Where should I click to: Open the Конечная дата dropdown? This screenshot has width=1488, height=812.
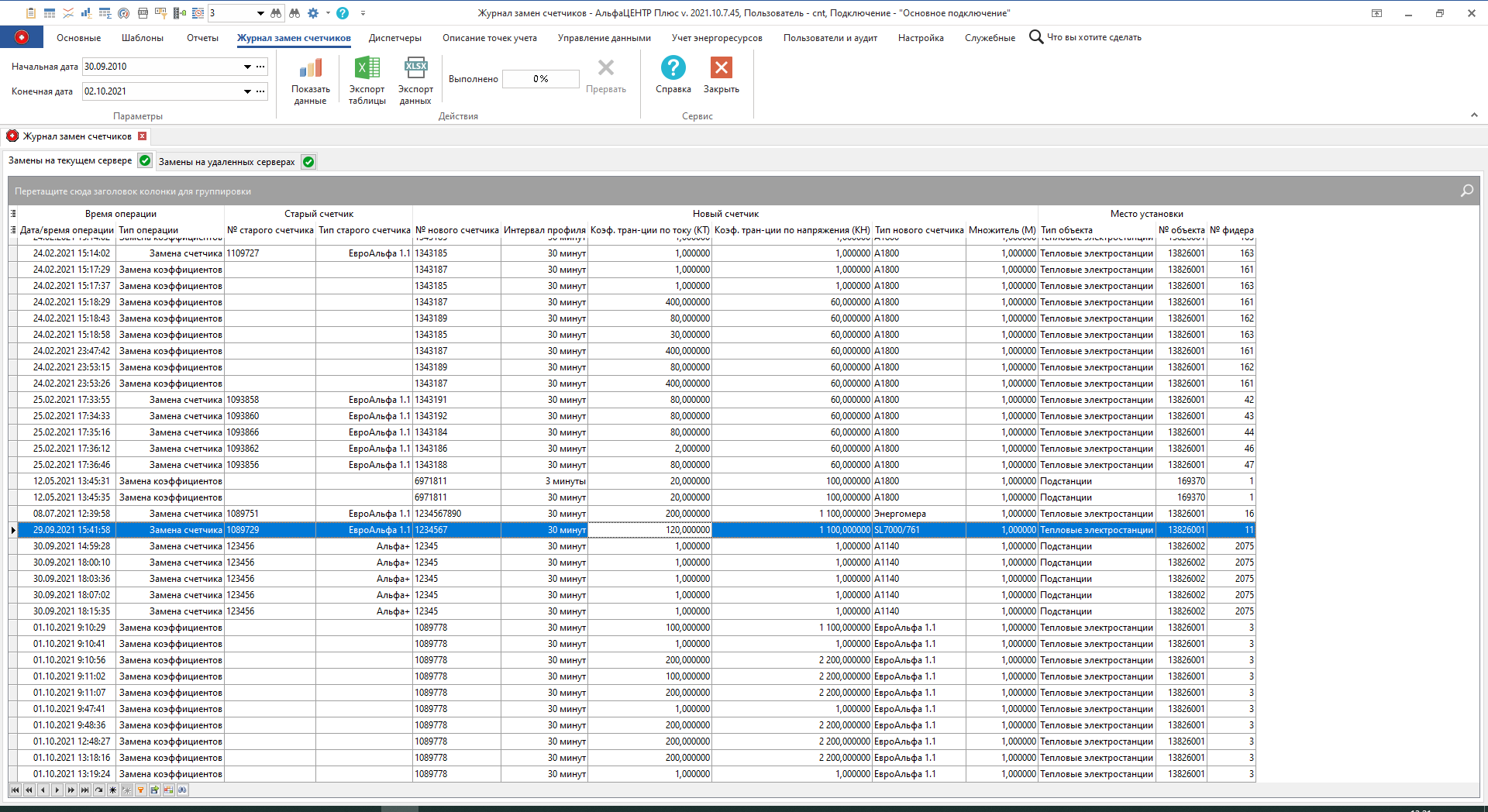pos(246,91)
